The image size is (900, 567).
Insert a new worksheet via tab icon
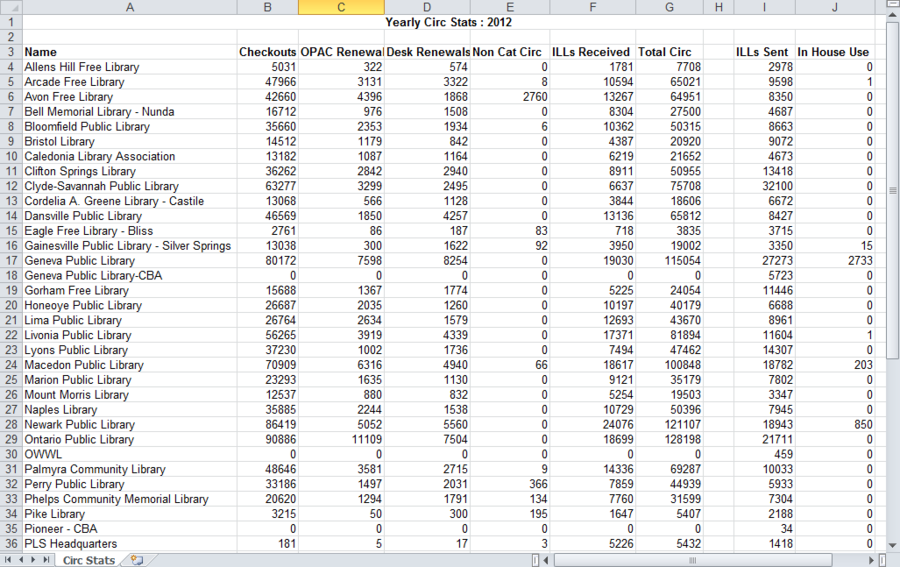[137, 560]
